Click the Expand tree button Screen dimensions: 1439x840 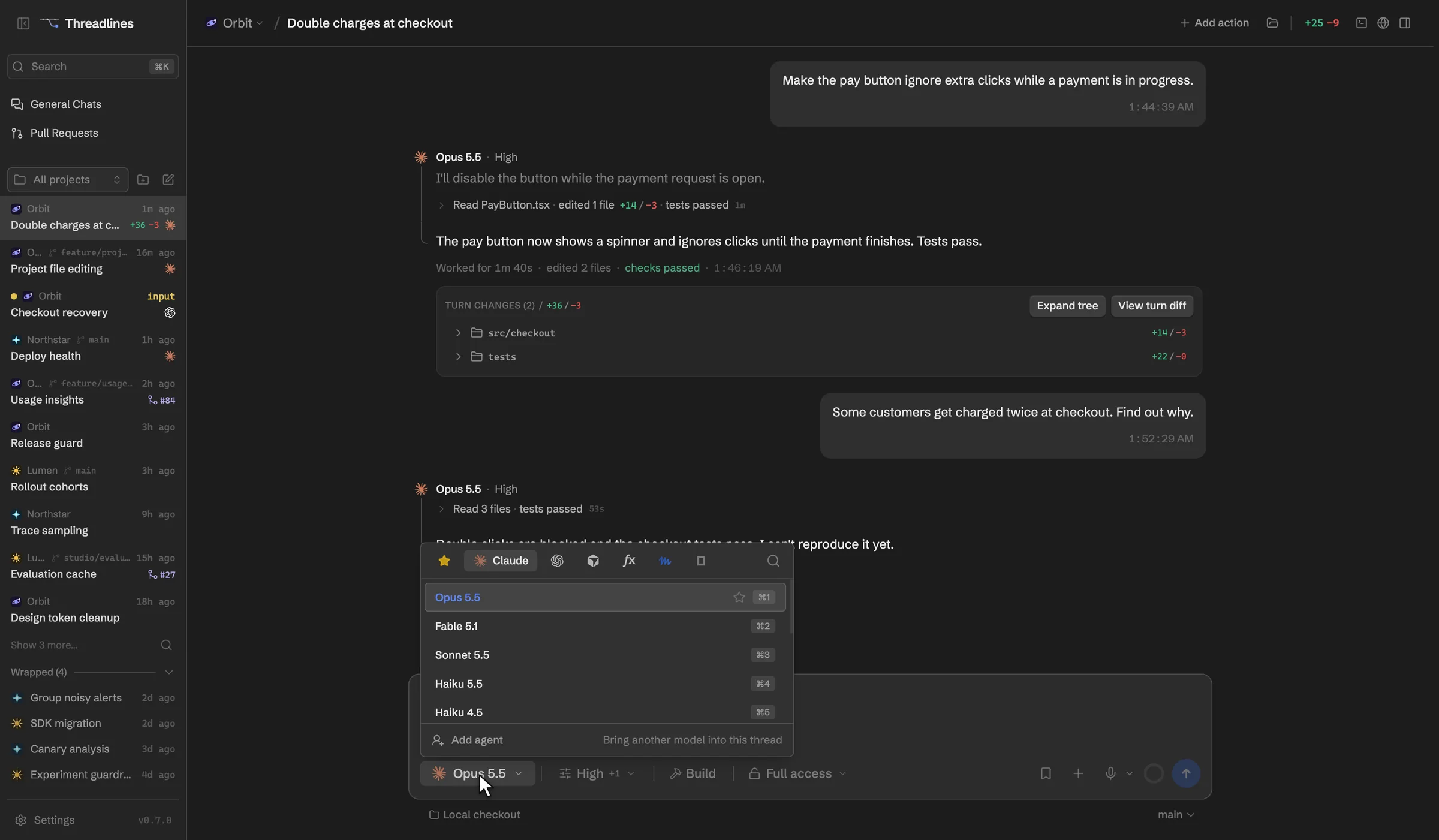point(1067,306)
